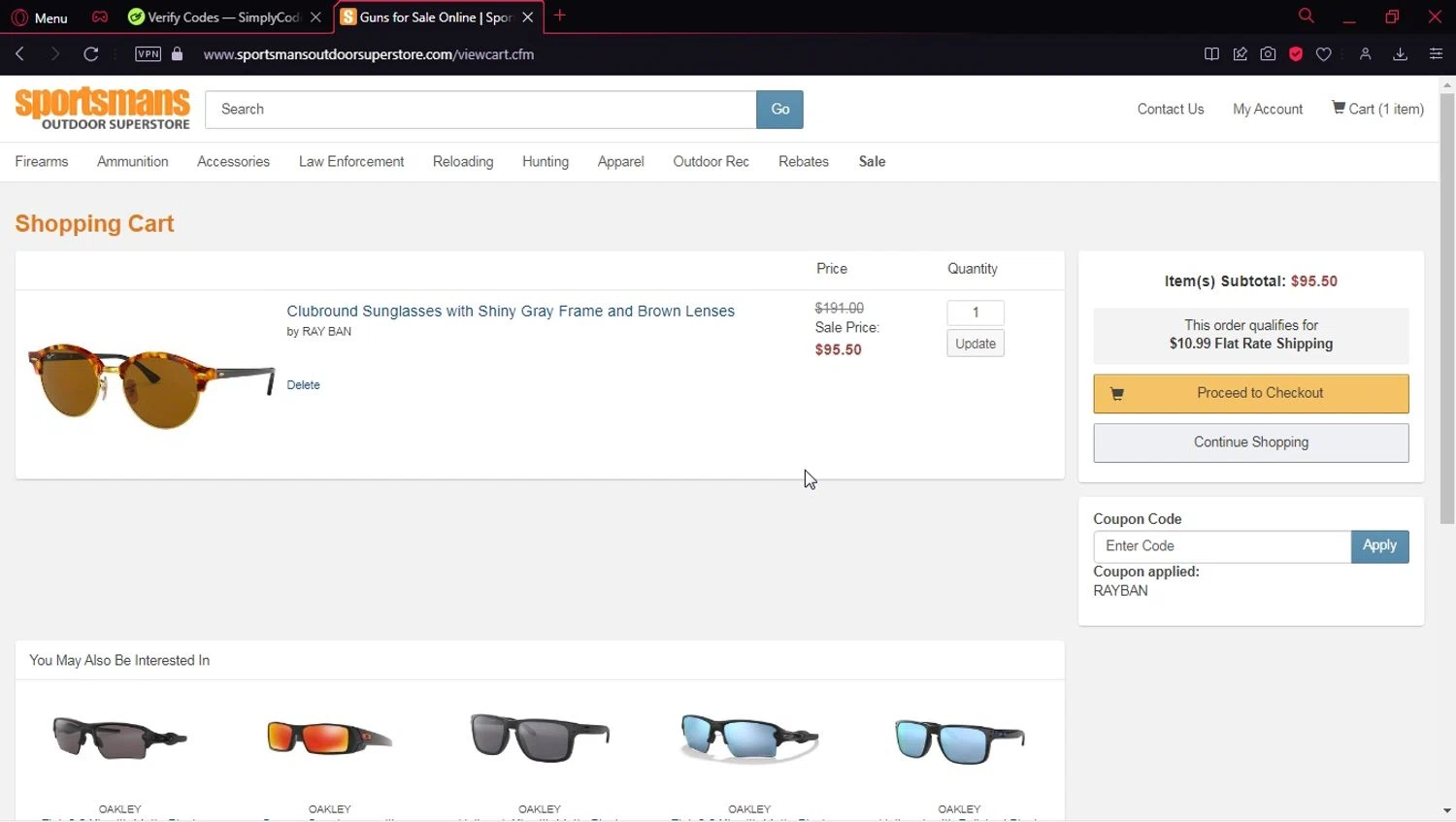
Task: Open the Law Enforcement menu
Action: pyautogui.click(x=351, y=161)
